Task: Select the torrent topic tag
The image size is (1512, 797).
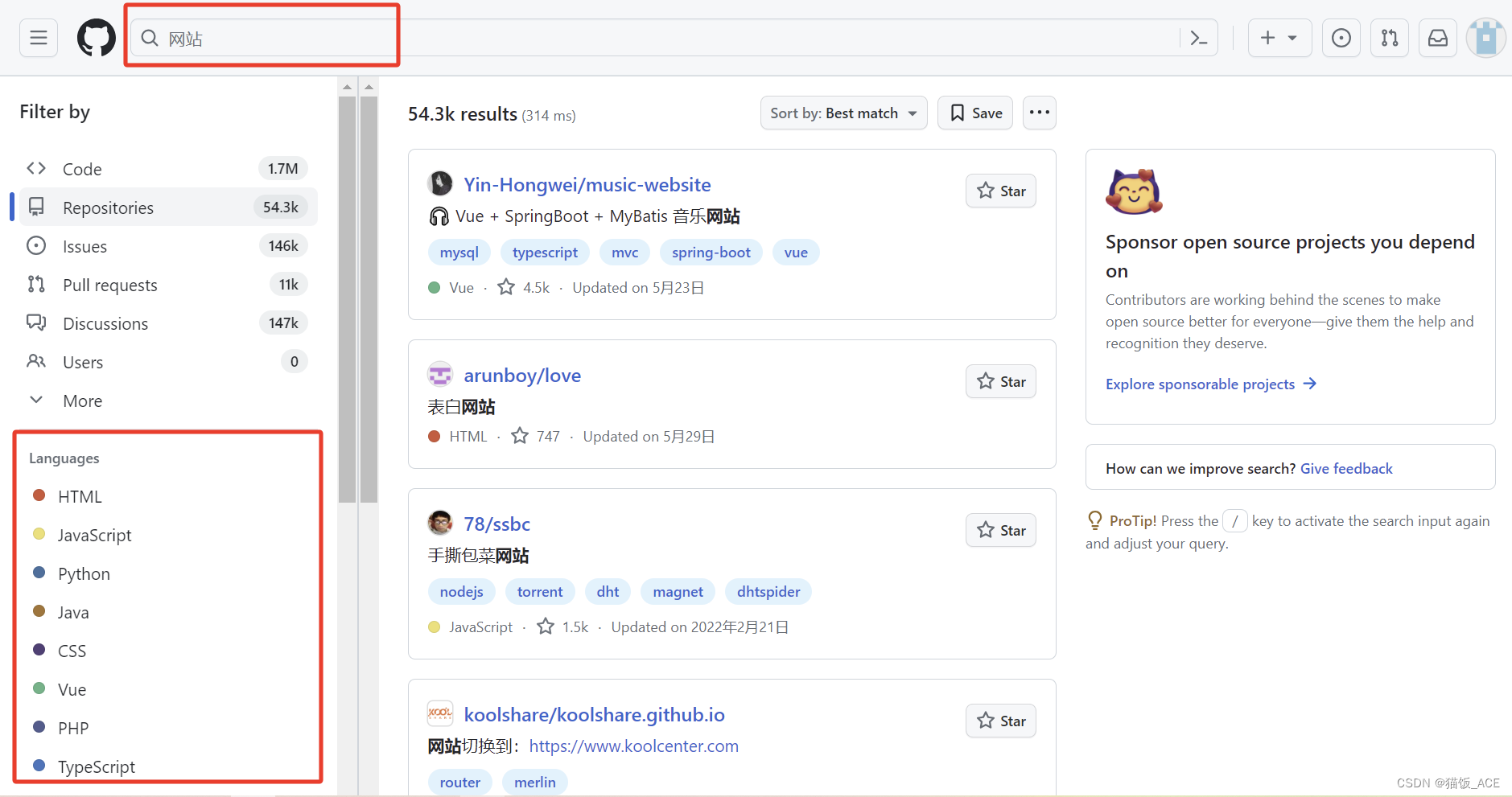Action: 540,591
